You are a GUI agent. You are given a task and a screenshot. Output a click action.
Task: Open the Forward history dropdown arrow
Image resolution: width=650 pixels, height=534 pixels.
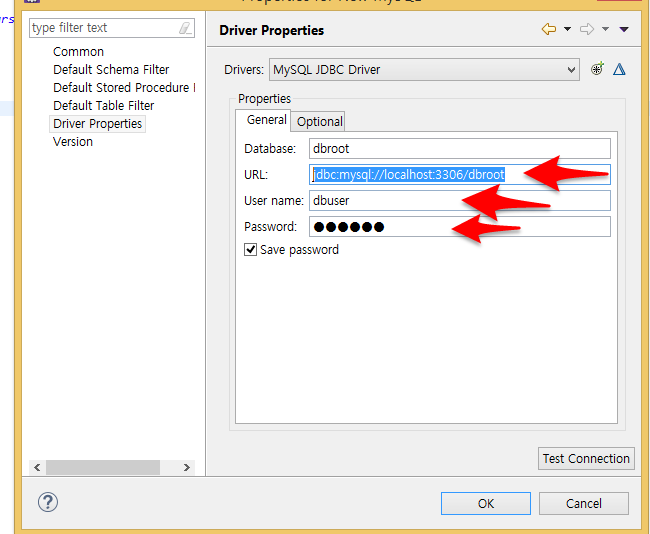tap(605, 29)
